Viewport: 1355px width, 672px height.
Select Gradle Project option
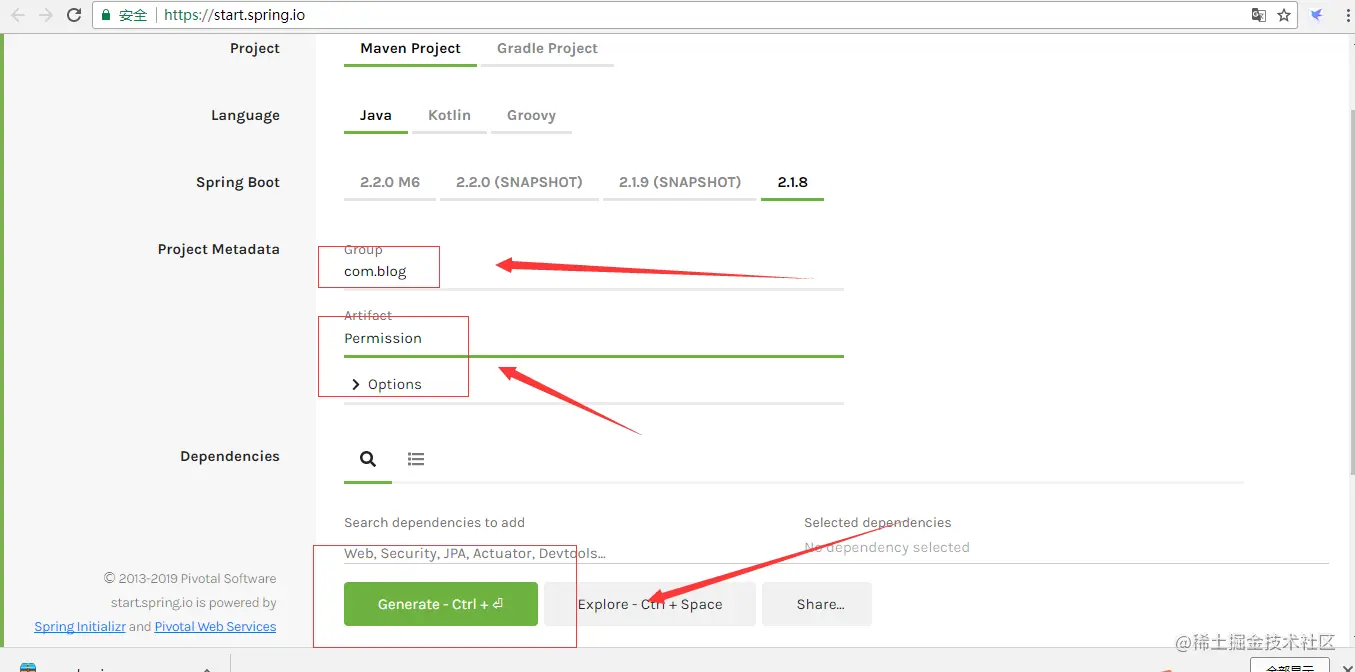point(547,48)
